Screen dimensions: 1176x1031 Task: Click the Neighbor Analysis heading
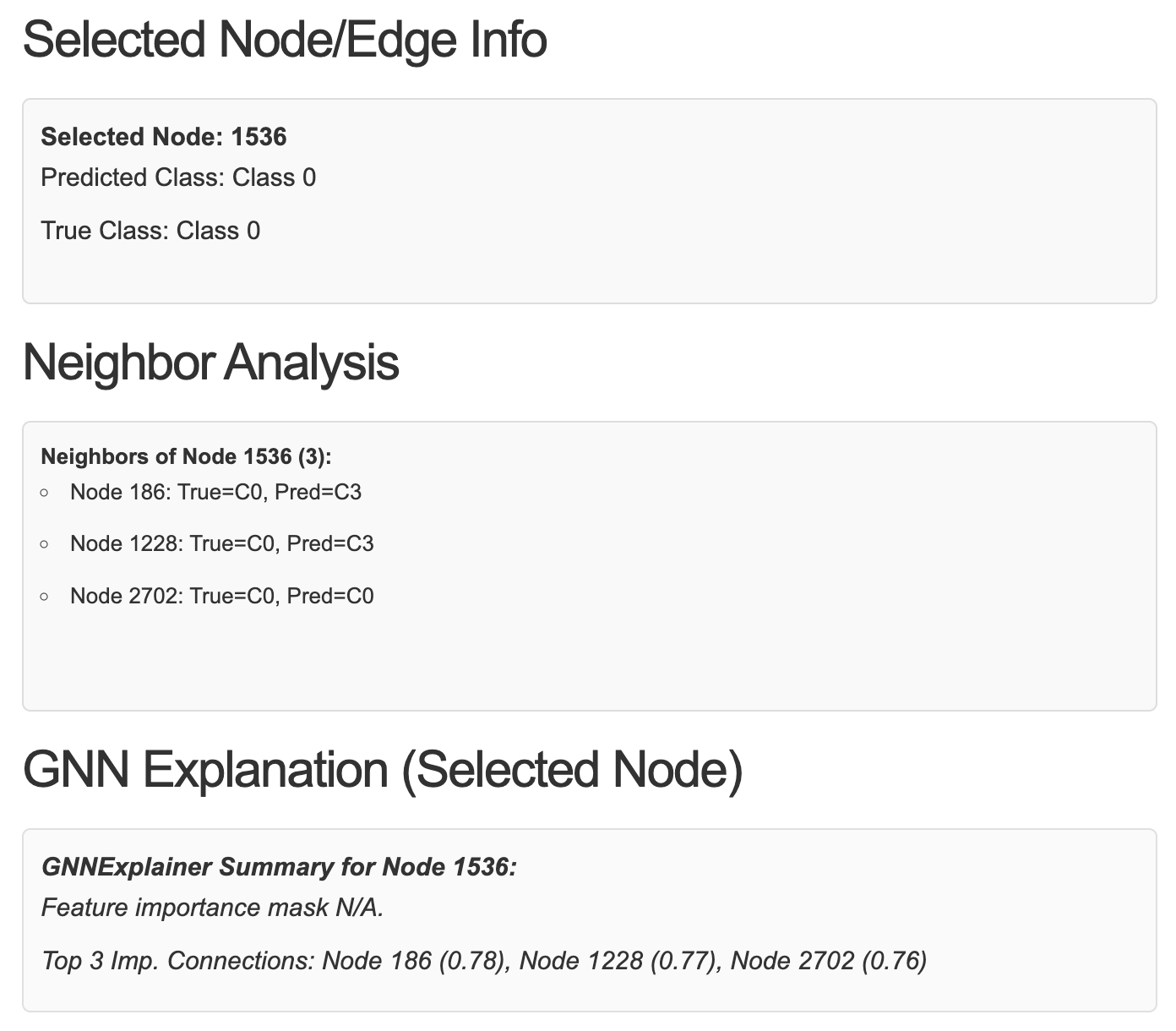pos(210,363)
